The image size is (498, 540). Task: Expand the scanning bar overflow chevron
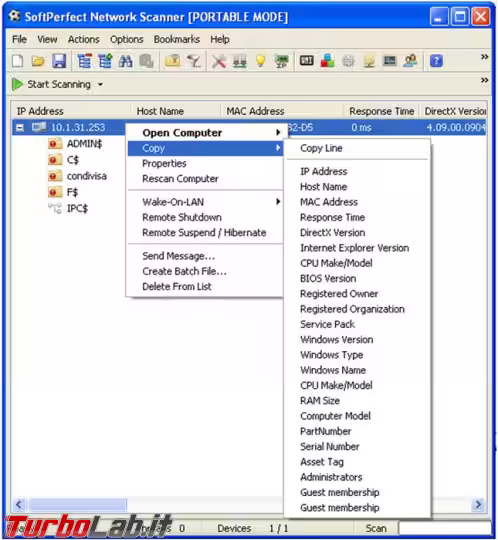484,80
